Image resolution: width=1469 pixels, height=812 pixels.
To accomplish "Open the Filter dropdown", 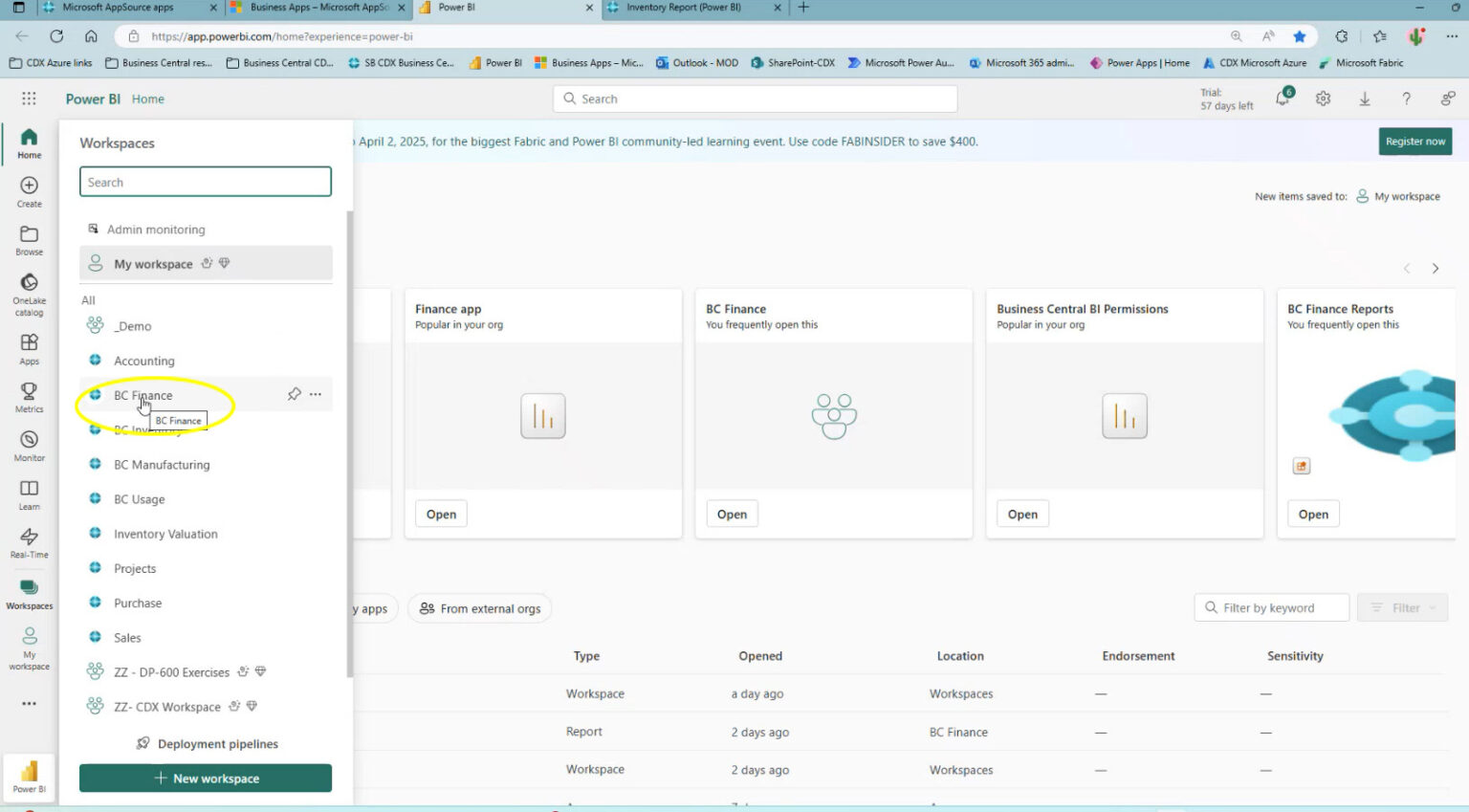I will coord(1402,608).
